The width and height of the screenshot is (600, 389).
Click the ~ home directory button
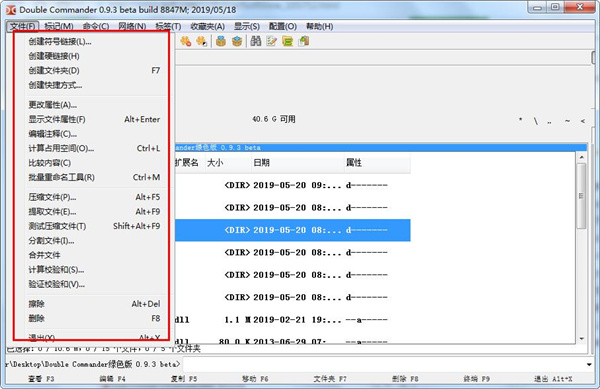567,120
